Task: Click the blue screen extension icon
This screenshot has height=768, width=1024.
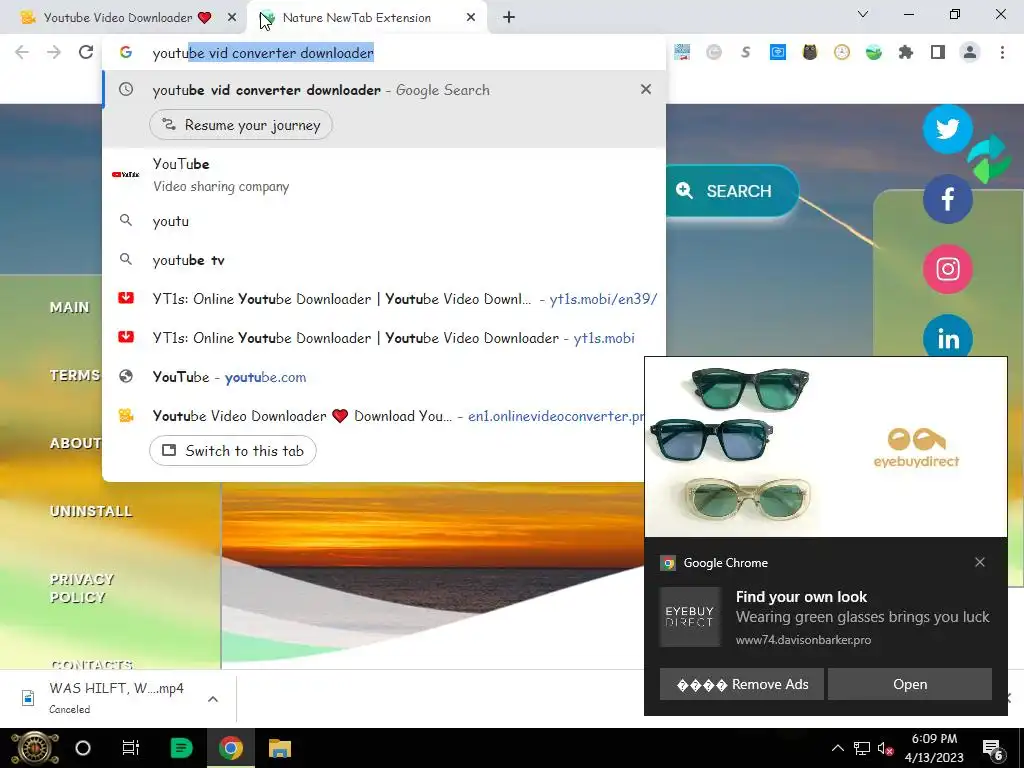Action: pyautogui.click(x=778, y=52)
